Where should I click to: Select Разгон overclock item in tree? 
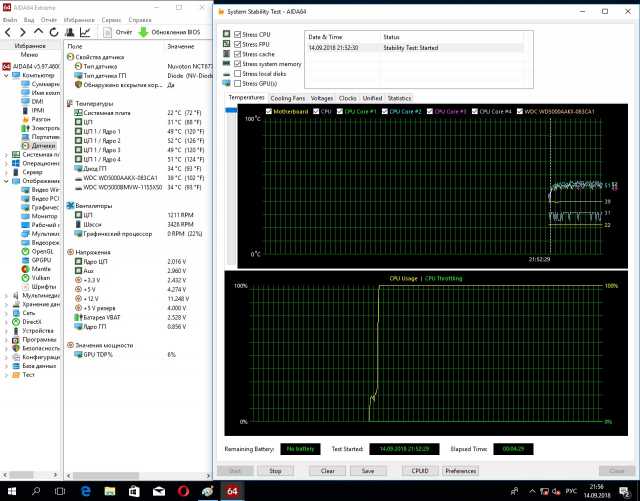(x=36, y=119)
